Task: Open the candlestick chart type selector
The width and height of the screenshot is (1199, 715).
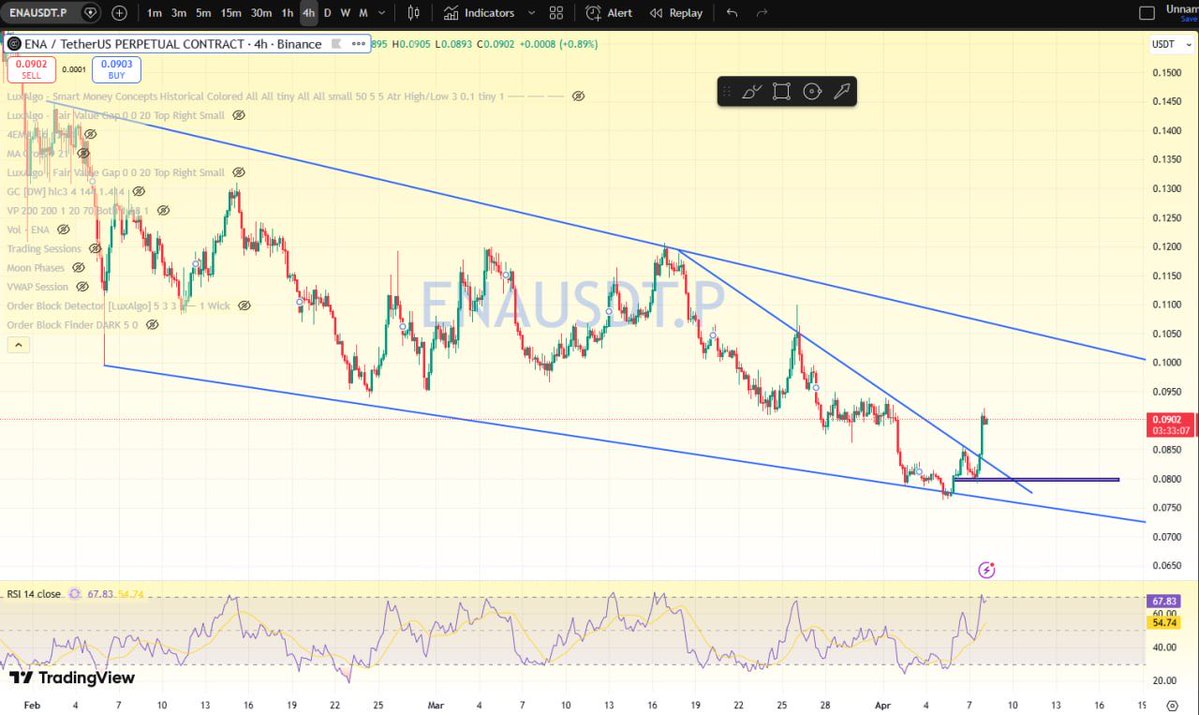Action: 414,13
